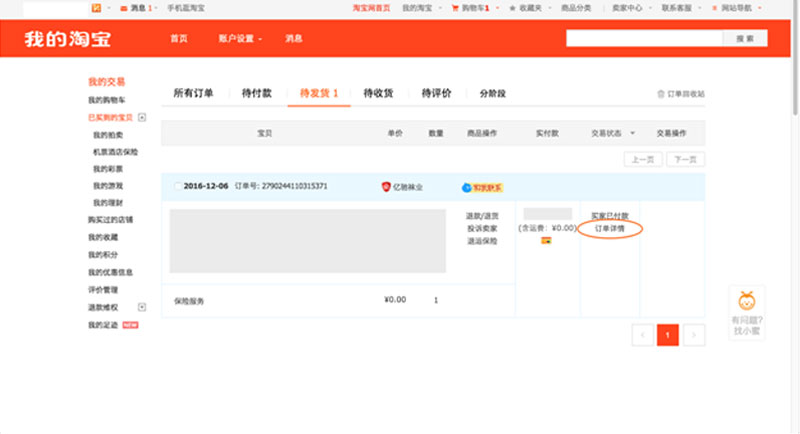Open 我的拍卖 in the sidebar
This screenshot has width=800, height=434.
coord(108,135)
